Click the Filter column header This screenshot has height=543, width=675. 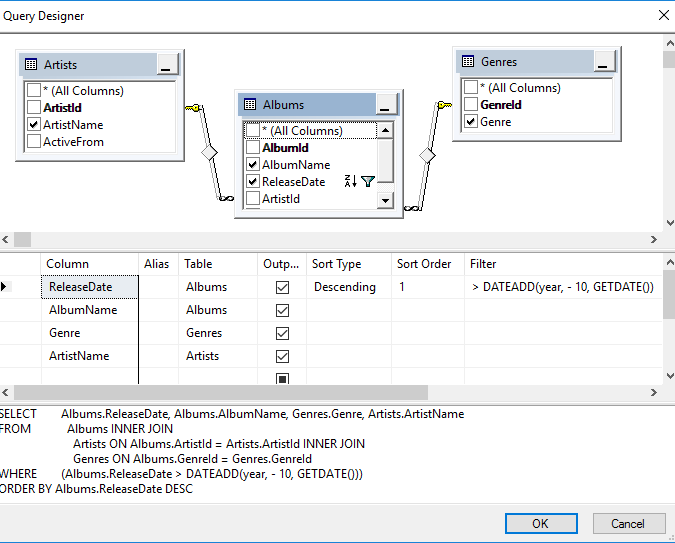(x=483, y=264)
